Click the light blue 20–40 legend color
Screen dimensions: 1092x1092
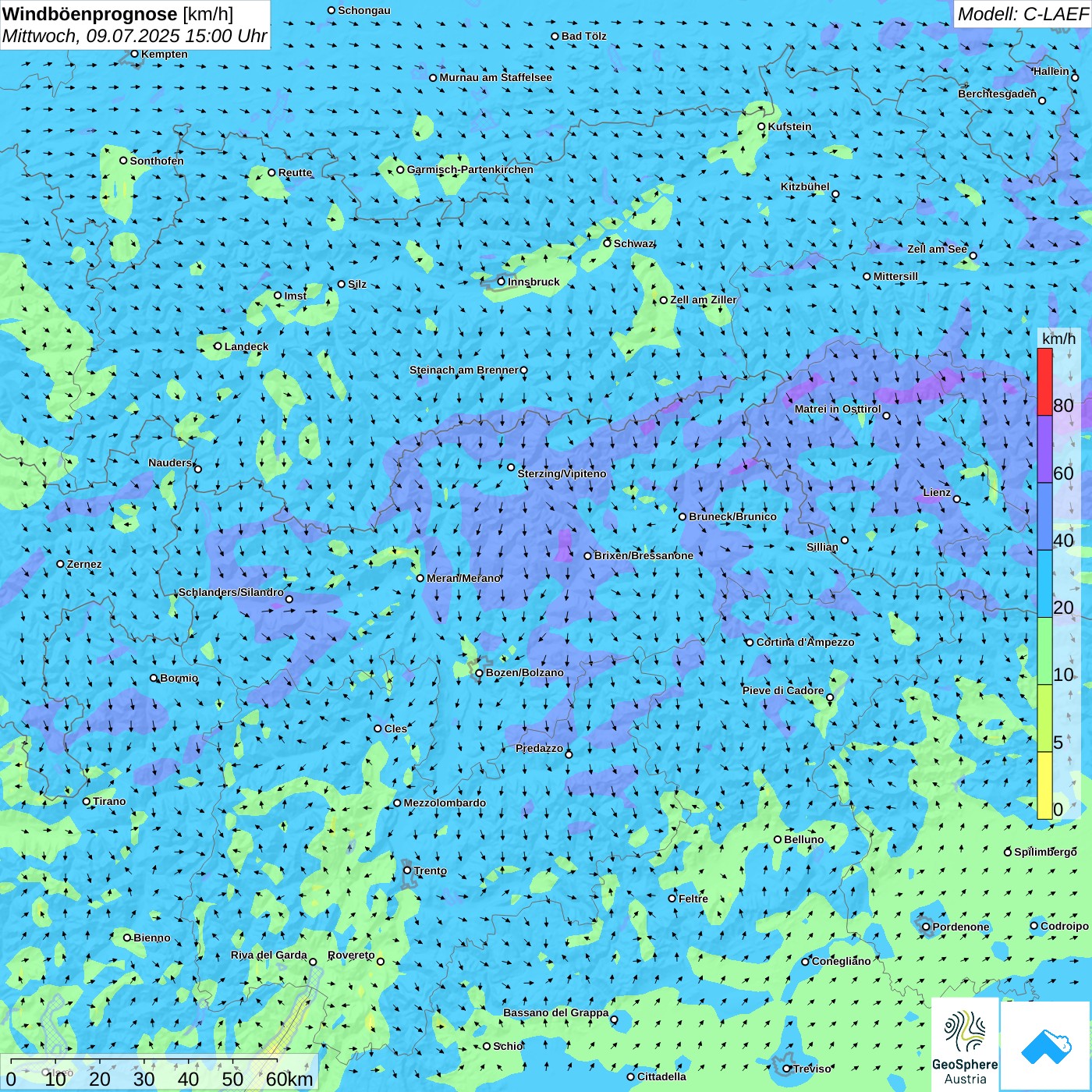(x=1044, y=584)
